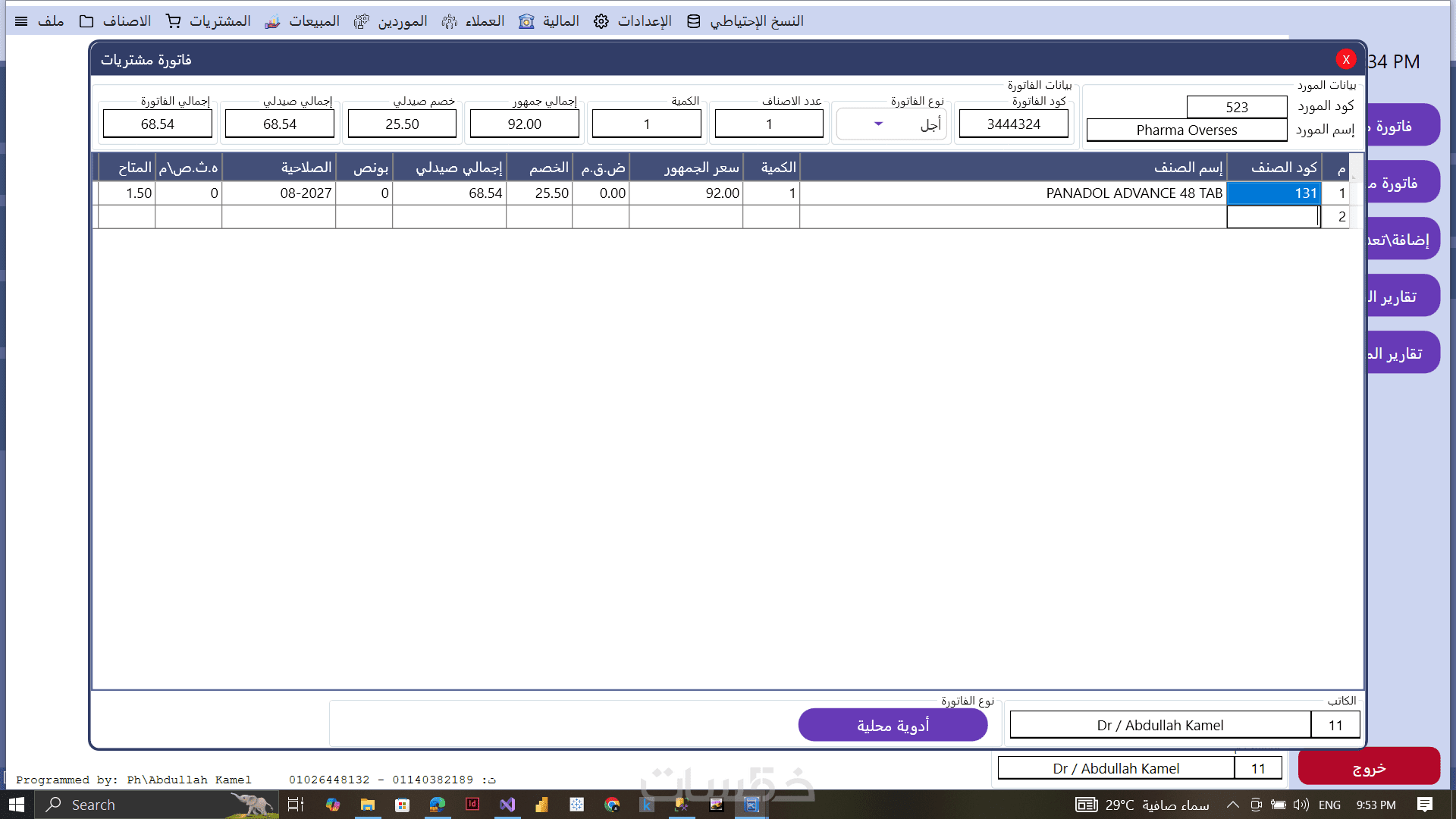Click the empty item code cell in row 2

1272,217
